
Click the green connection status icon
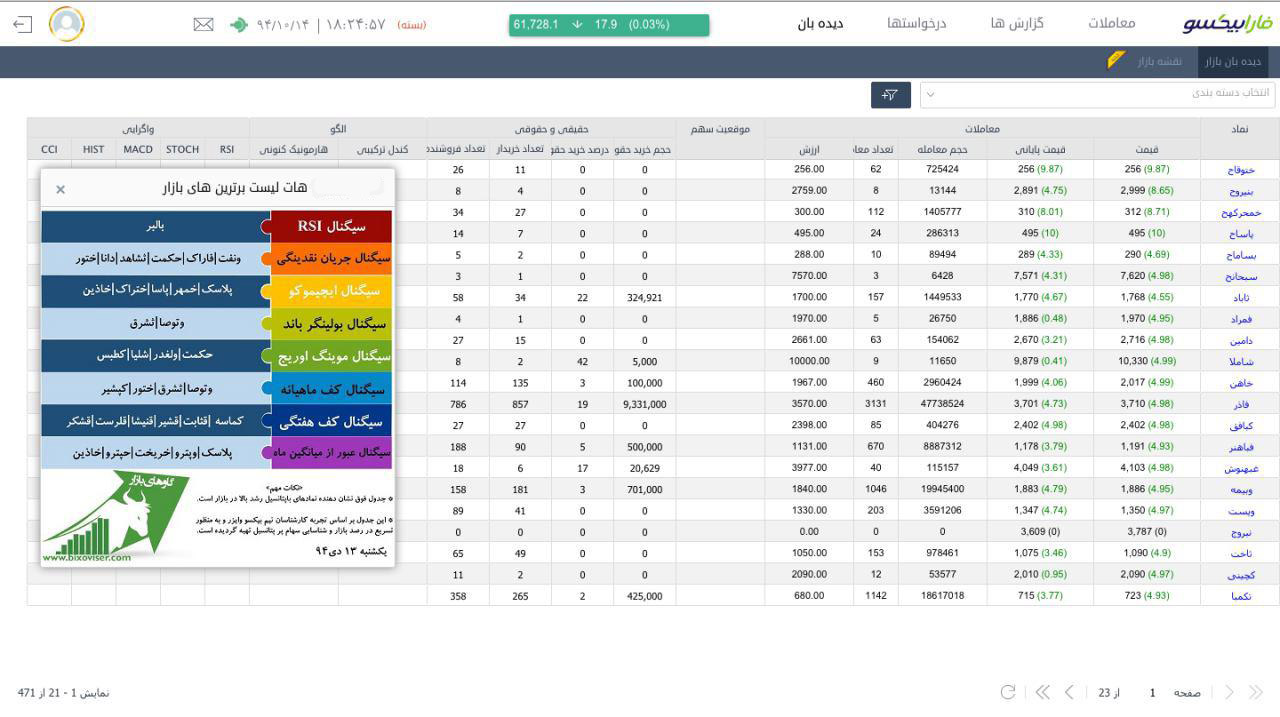238,24
